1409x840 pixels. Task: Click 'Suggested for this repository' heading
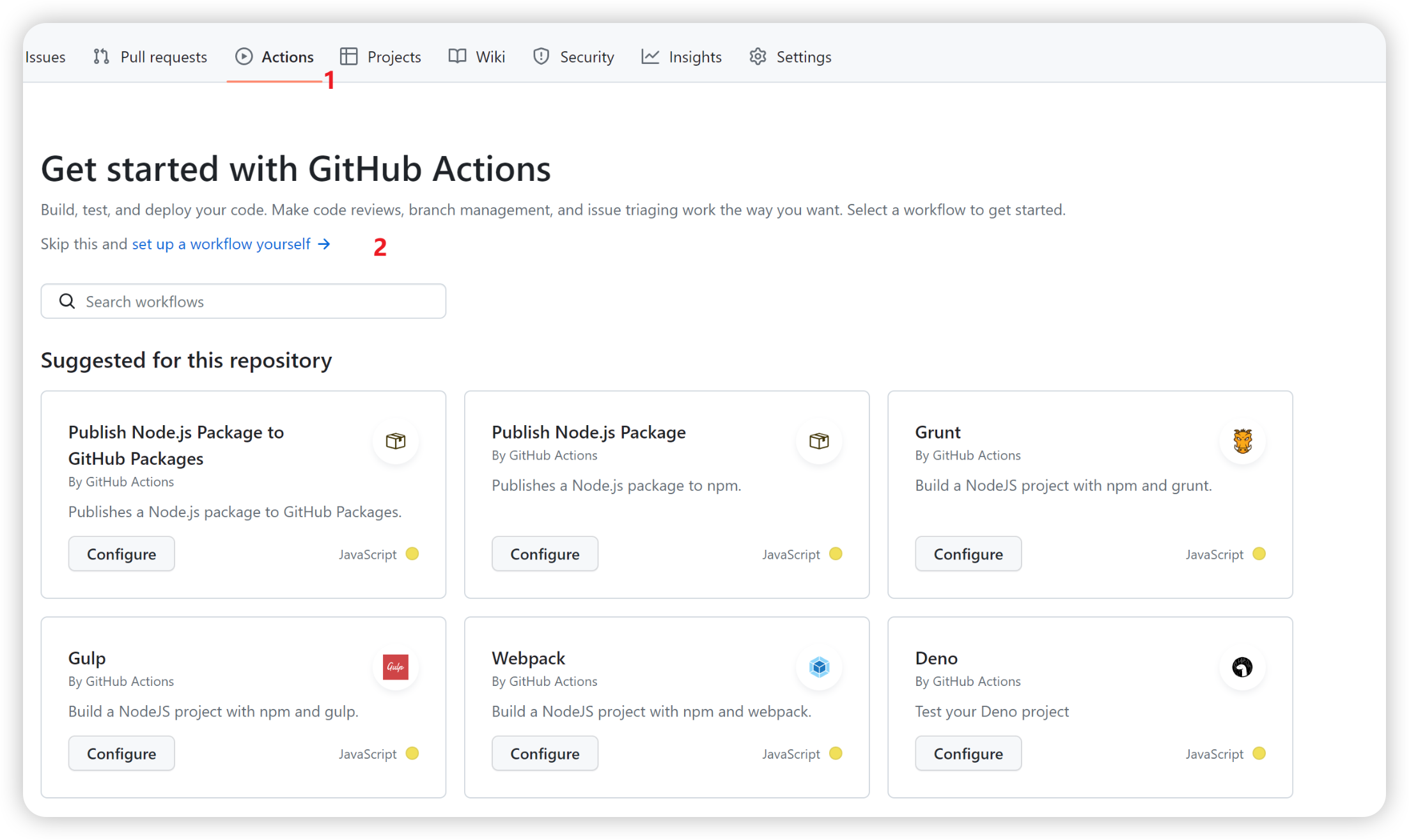186,361
